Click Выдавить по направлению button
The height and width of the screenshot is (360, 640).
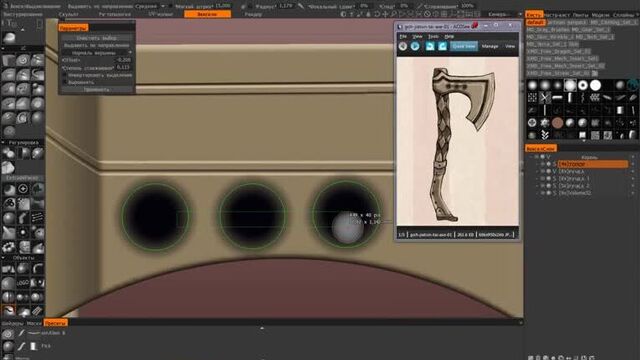[x=96, y=45]
